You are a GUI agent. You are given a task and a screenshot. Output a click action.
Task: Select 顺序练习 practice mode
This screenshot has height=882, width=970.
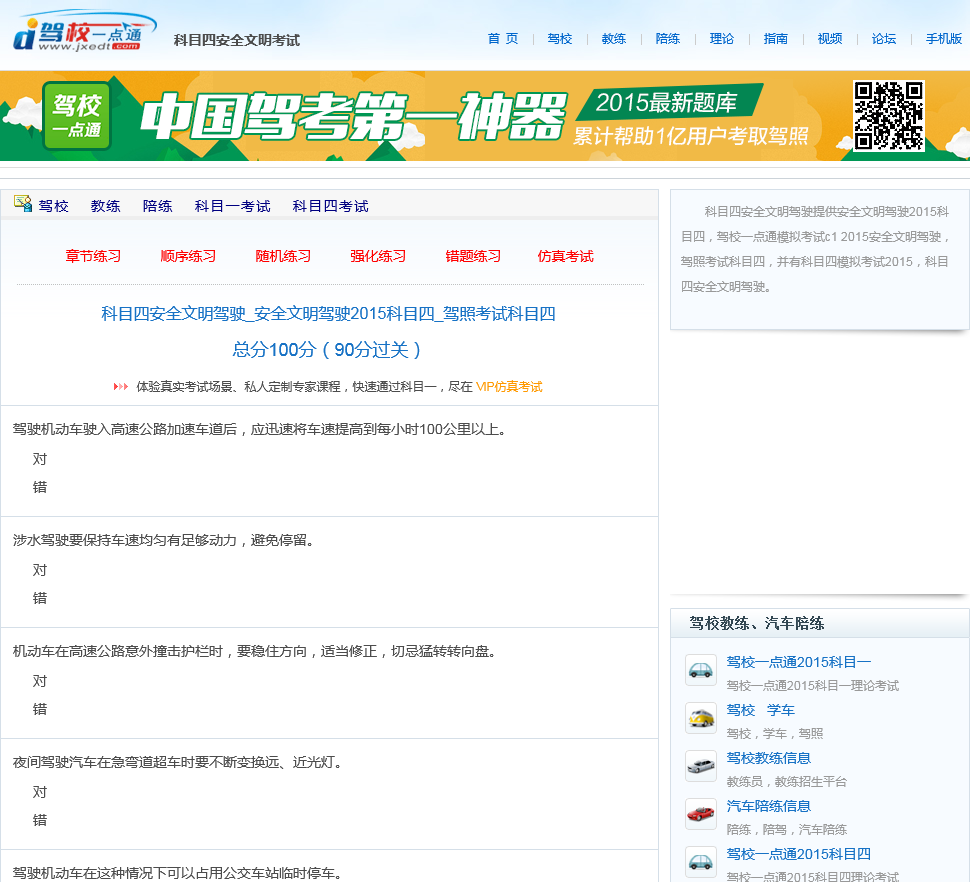(x=188, y=256)
